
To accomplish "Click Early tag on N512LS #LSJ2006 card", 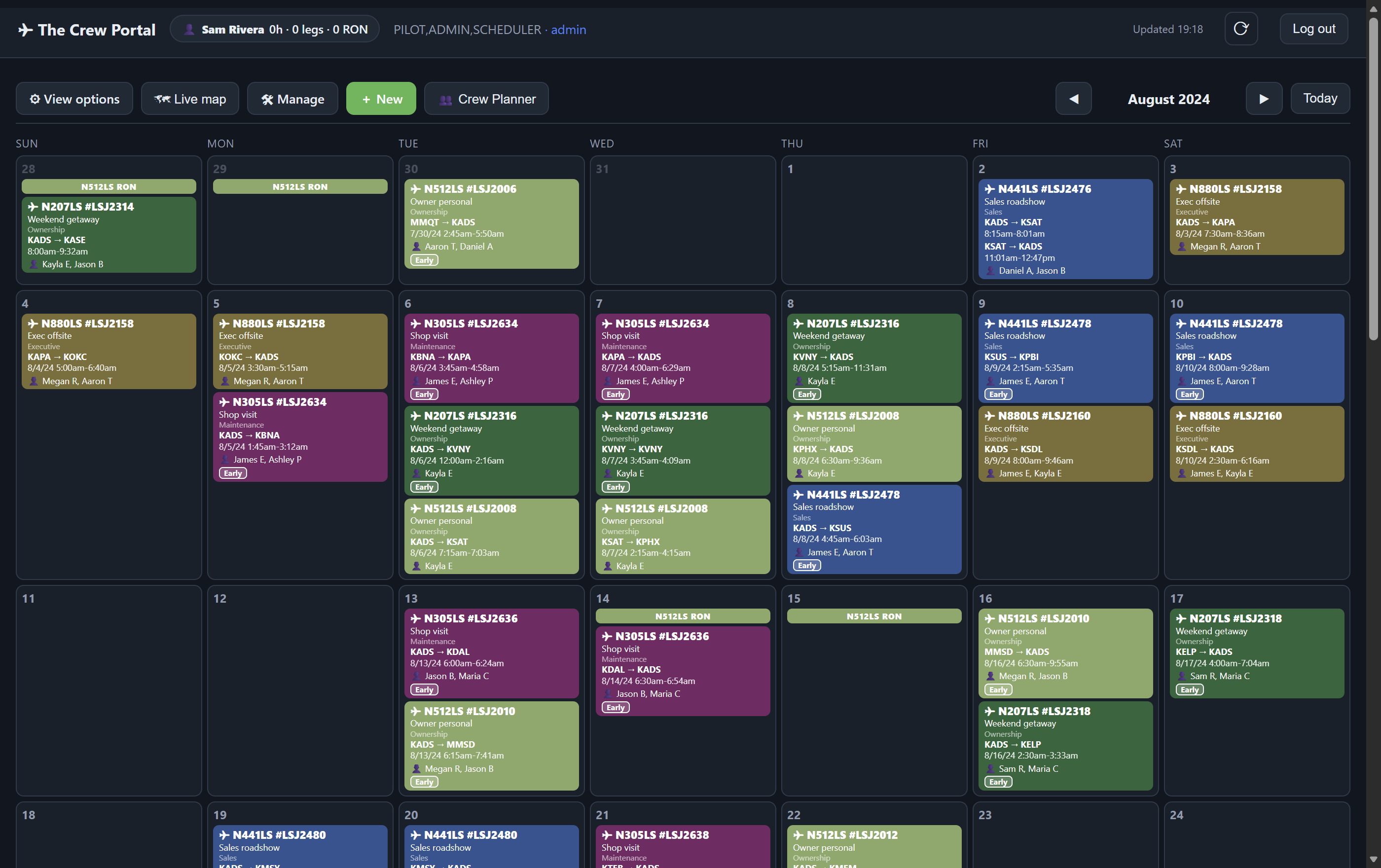I will pyautogui.click(x=424, y=260).
